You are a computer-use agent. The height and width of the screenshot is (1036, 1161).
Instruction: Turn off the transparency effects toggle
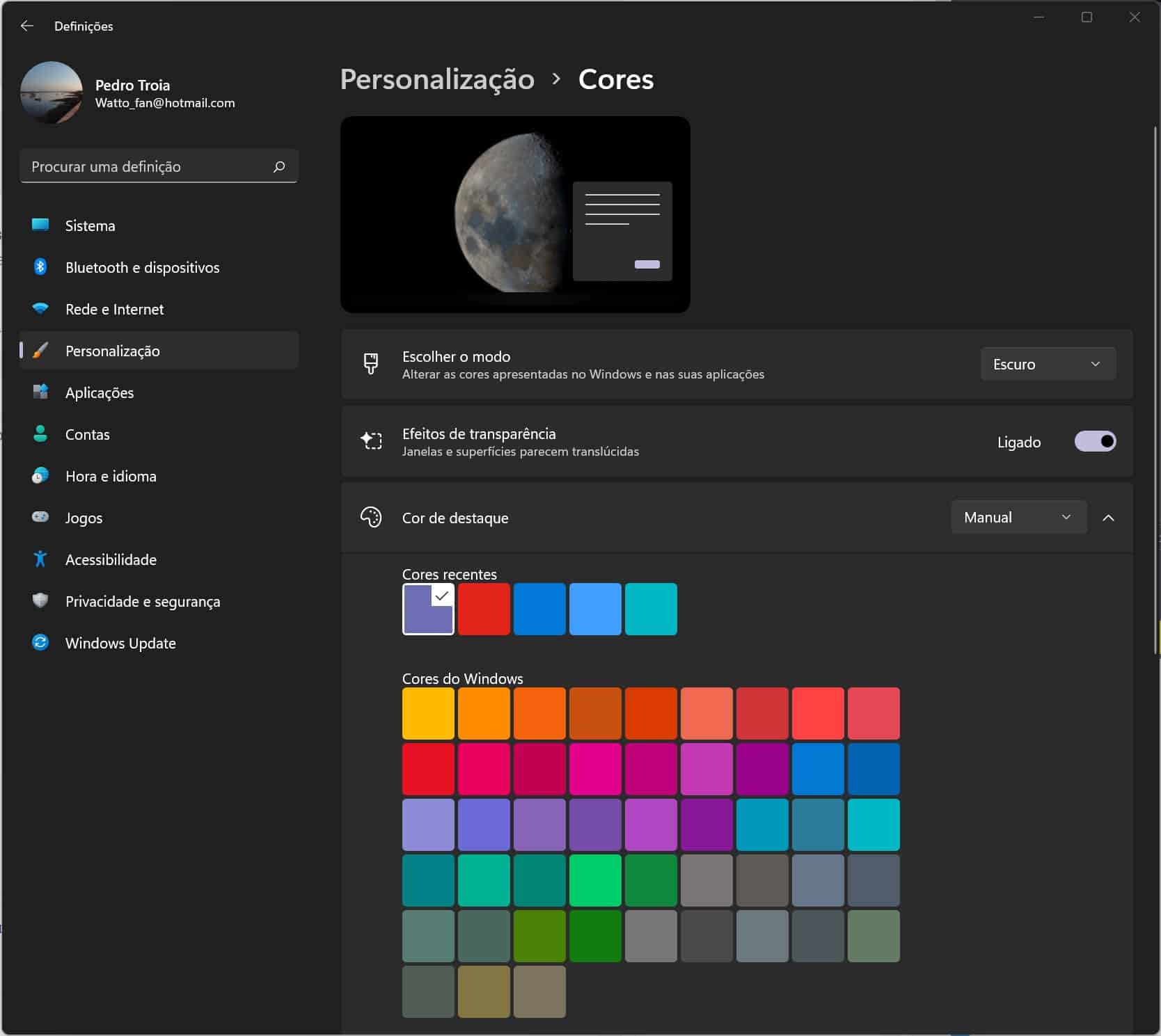click(x=1094, y=441)
